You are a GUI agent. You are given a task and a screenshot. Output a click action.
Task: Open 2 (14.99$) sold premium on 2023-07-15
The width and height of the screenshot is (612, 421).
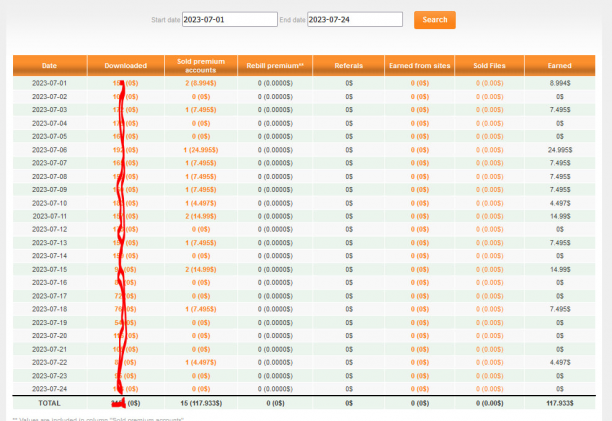201,269
